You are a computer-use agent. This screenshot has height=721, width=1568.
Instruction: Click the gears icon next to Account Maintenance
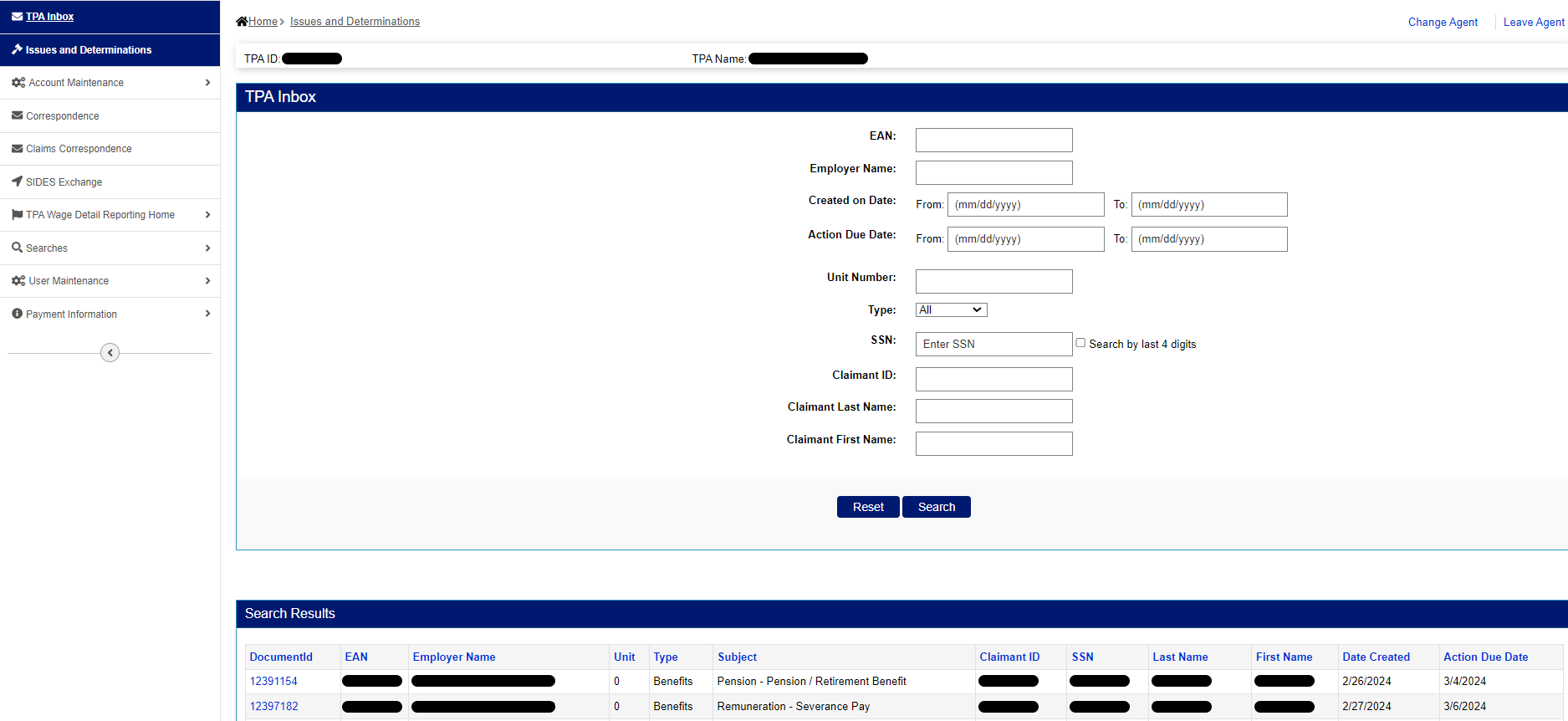coord(18,83)
